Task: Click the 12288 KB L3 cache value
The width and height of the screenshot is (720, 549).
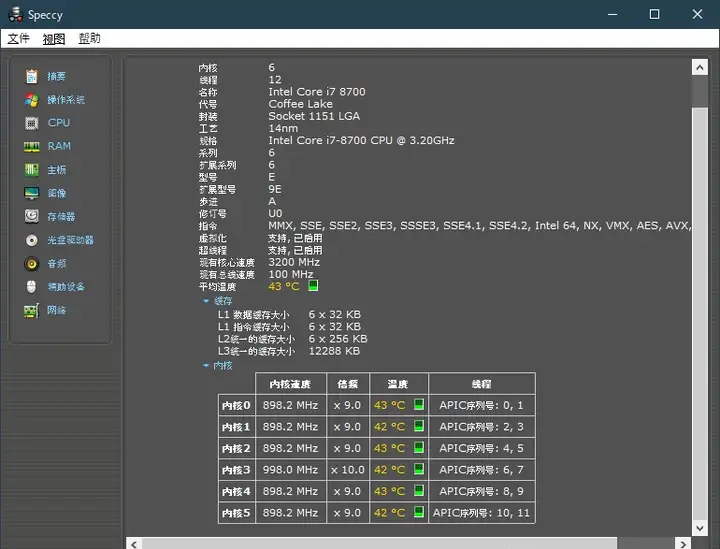Action: pyautogui.click(x=334, y=351)
